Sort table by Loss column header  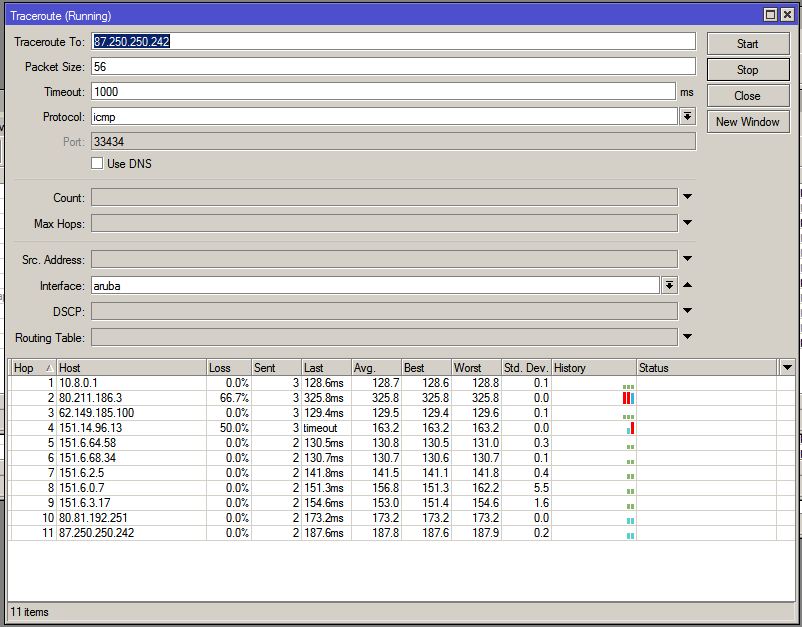coord(229,368)
